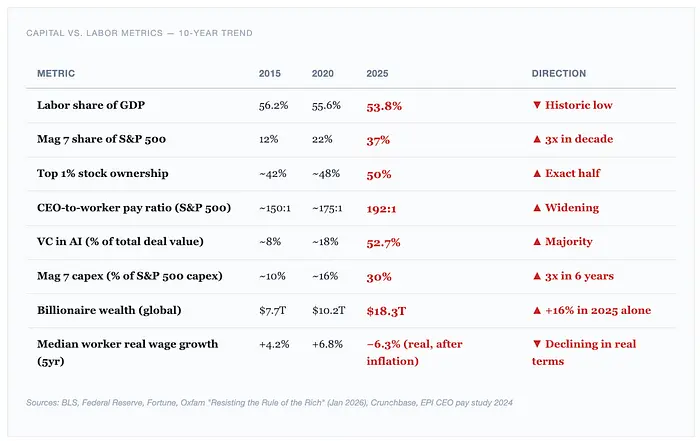Click the up triangle beside +16% in 2025 alone
This screenshot has height=441, width=700.
[536, 310]
